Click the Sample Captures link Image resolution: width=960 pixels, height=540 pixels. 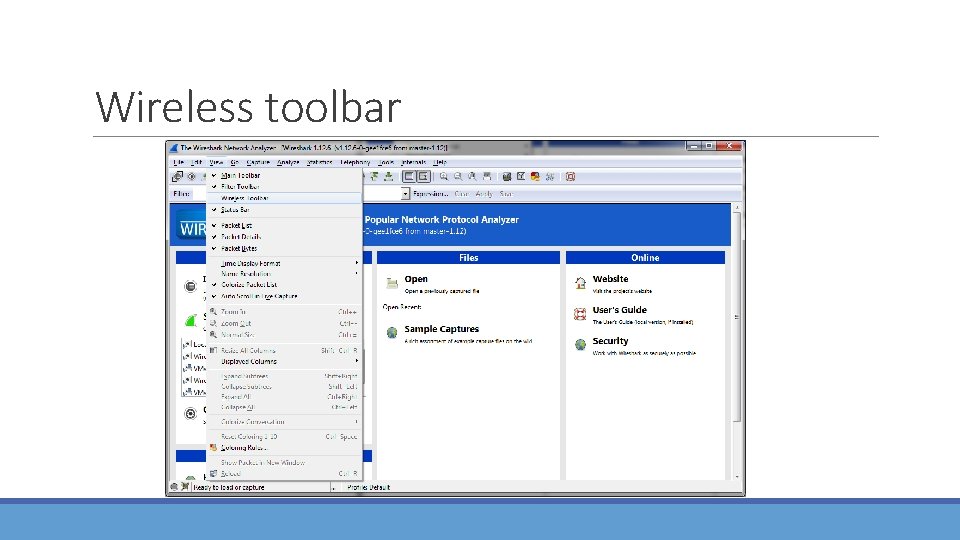coord(441,329)
